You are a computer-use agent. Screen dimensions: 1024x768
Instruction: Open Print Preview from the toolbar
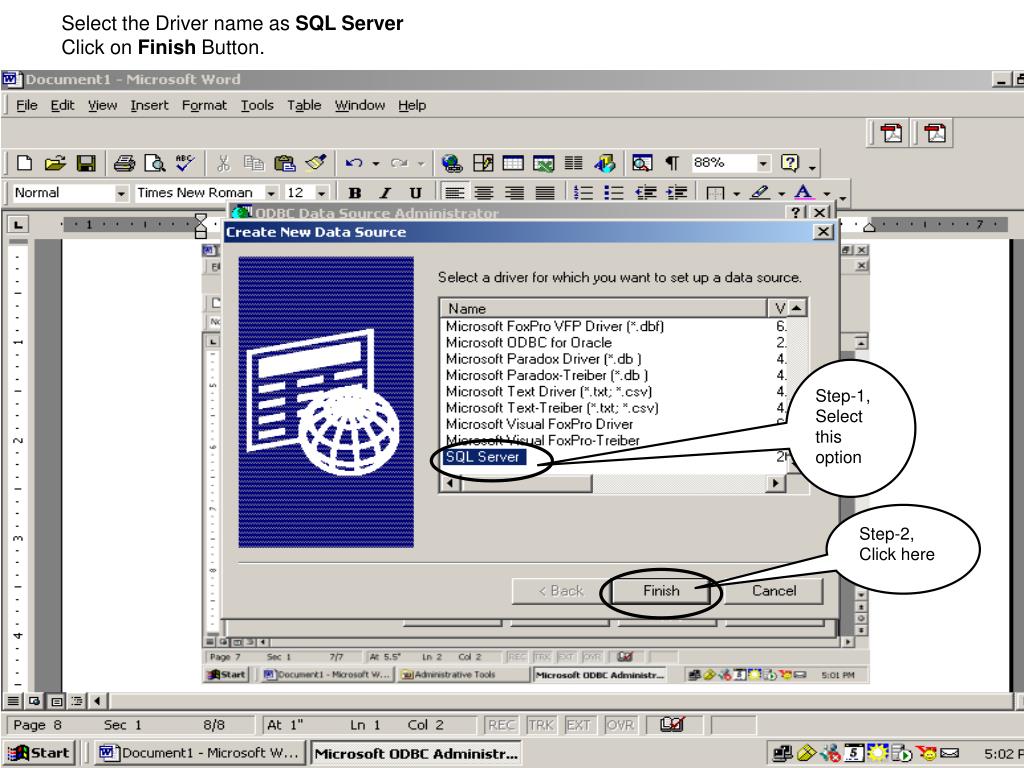[x=155, y=163]
